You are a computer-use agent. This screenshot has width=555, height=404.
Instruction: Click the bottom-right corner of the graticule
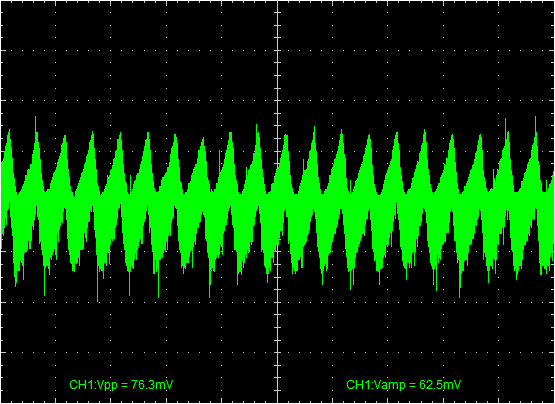pos(554,403)
